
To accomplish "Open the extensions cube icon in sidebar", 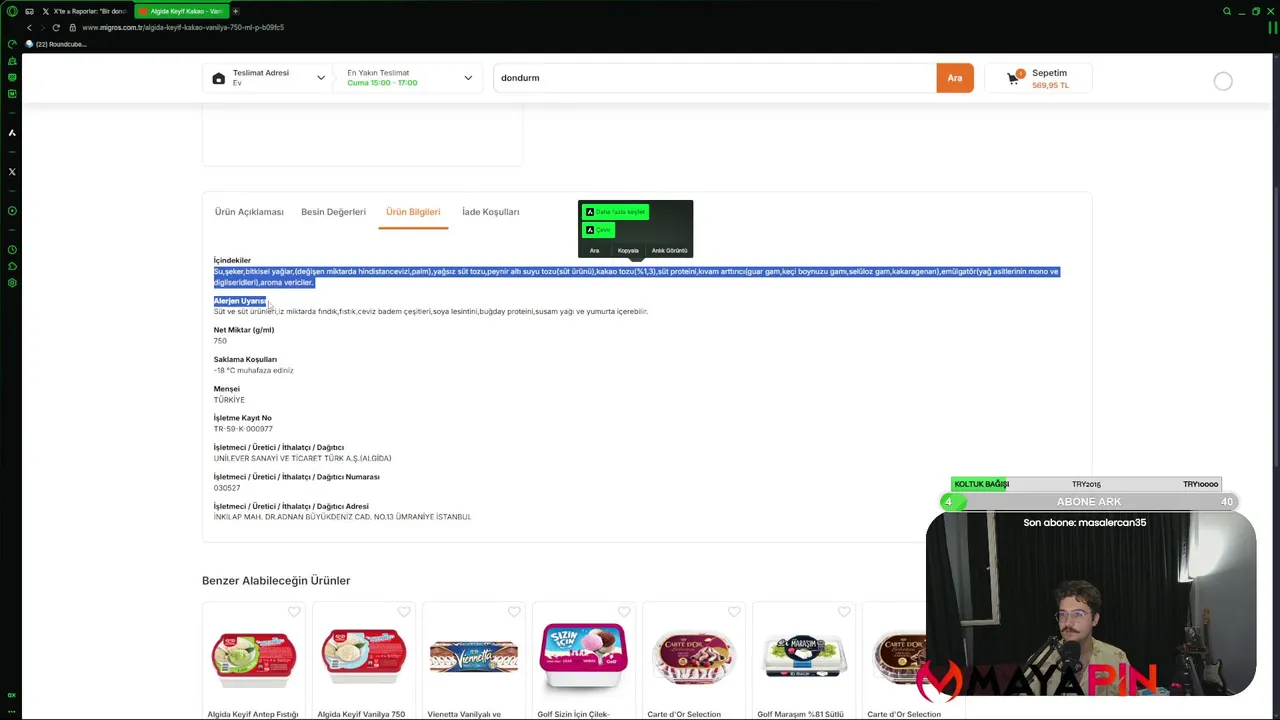I will 12,266.
